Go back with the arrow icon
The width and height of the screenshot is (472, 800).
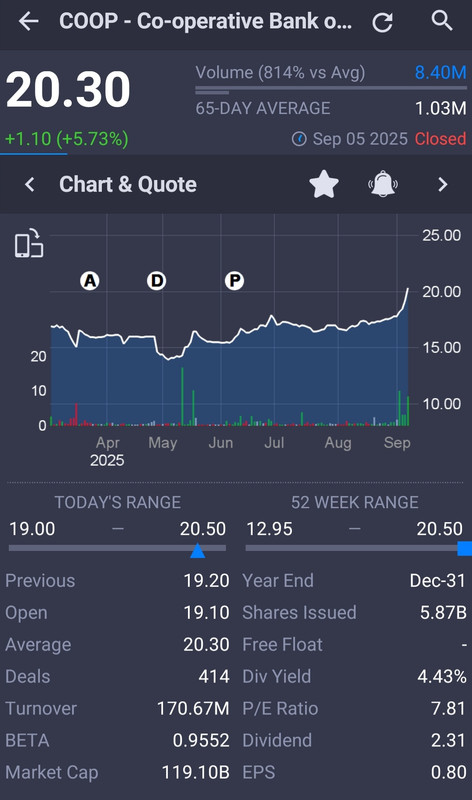[x=29, y=21]
